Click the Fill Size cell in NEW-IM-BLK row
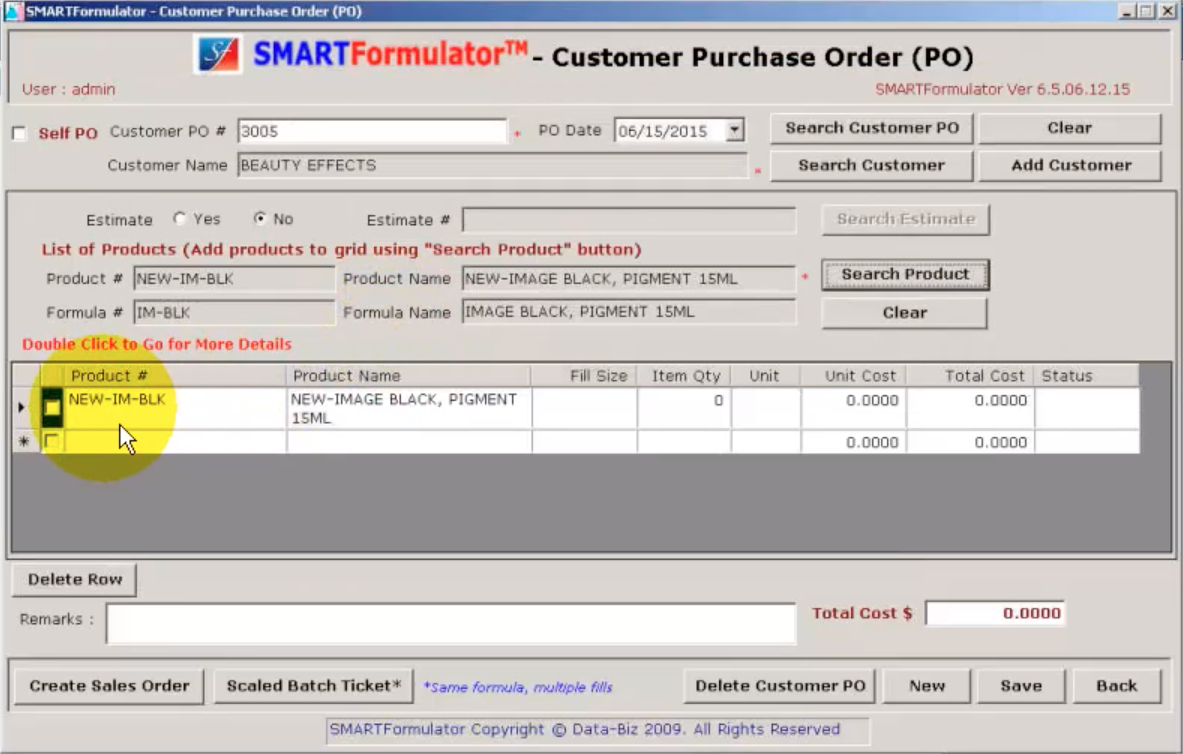This screenshot has height=754, width=1183. tap(585, 408)
